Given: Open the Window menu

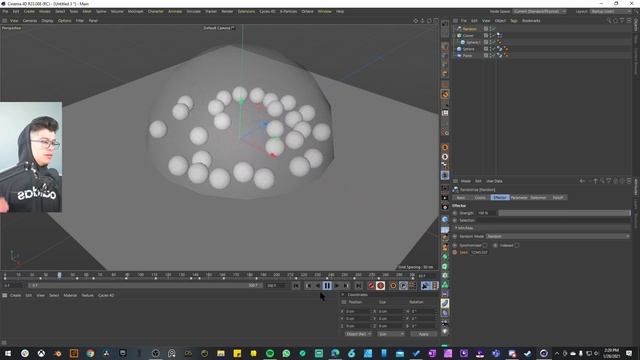Looking at the screenshot, I should click(x=325, y=11).
